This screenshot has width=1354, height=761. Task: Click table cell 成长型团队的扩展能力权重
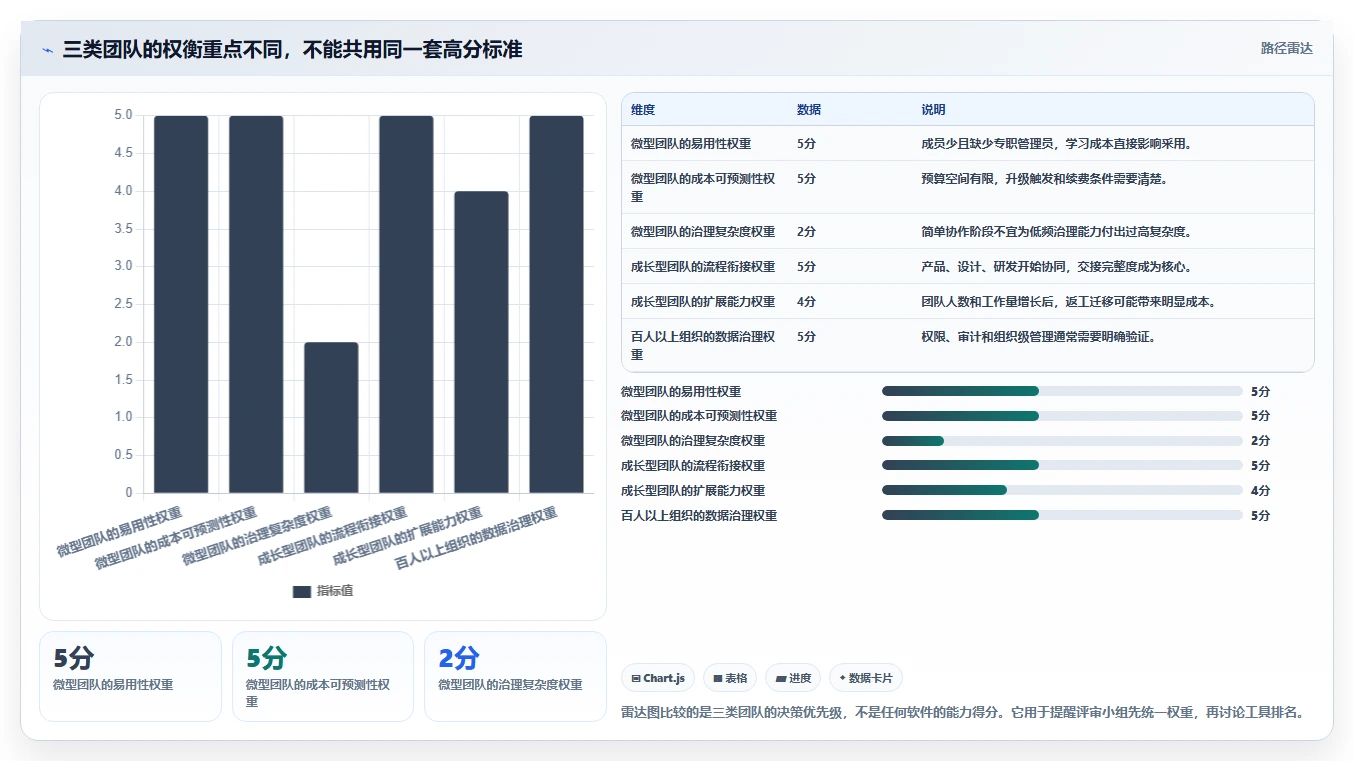tap(703, 302)
